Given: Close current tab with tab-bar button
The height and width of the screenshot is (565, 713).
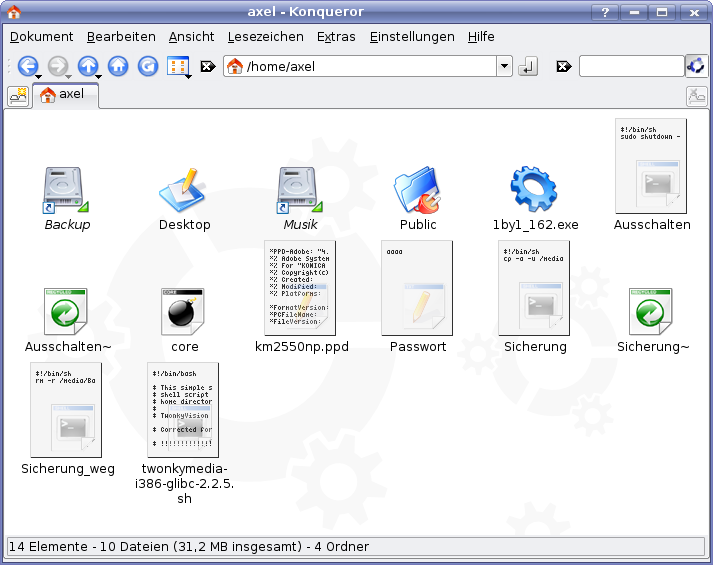Looking at the screenshot, I should [x=696, y=96].
